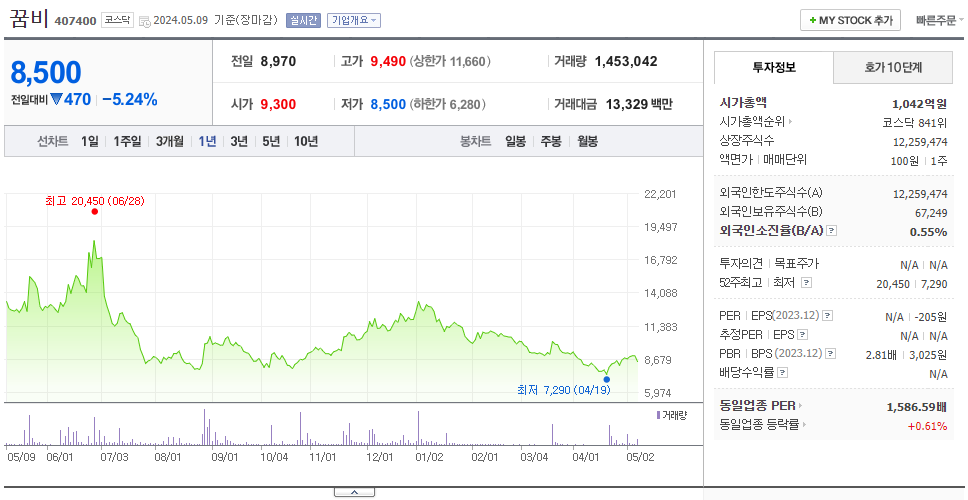Click the 거래량 value 1,453,042
This screenshot has width=968, height=500.
pos(626,62)
